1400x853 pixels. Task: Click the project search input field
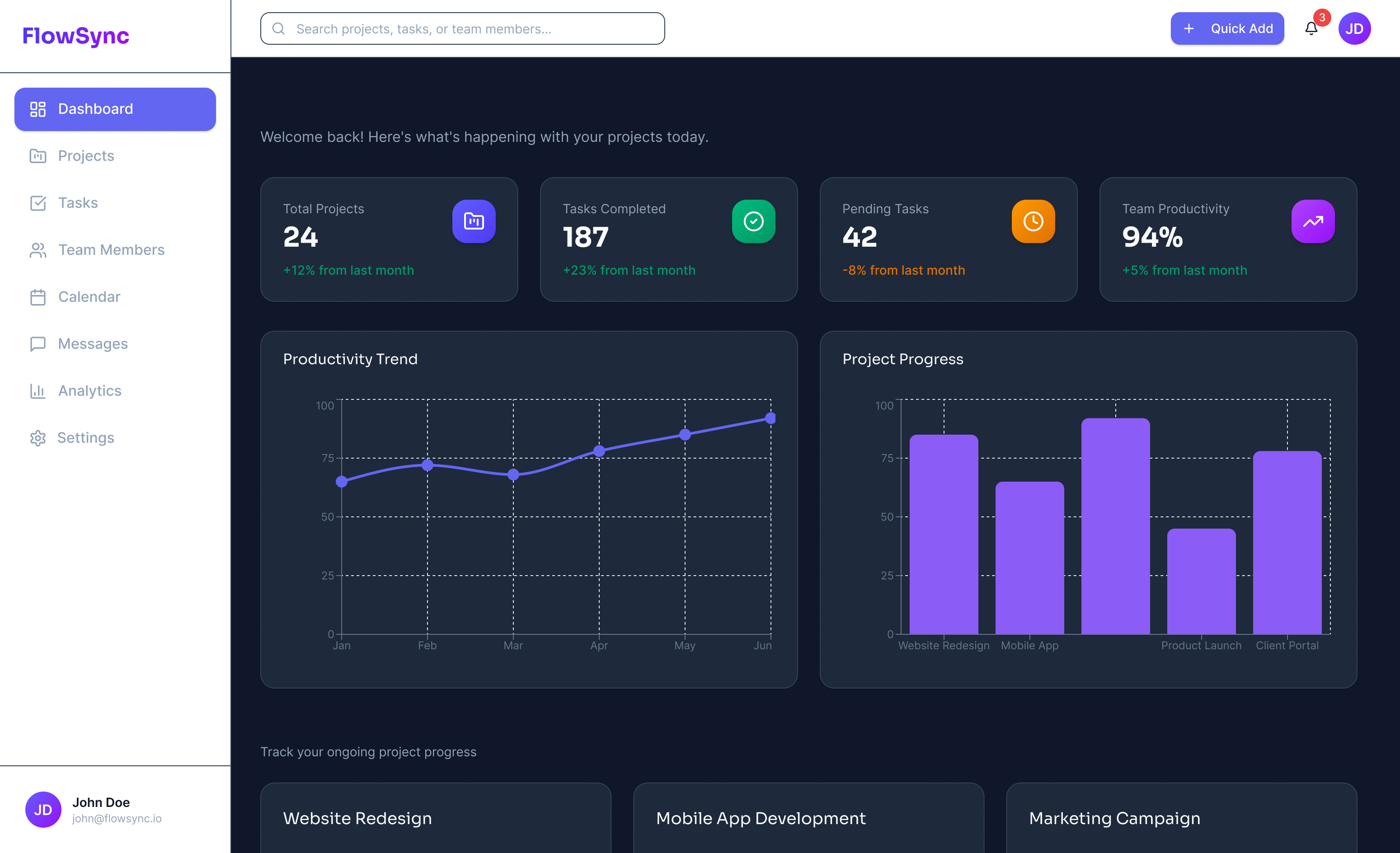[x=462, y=28]
